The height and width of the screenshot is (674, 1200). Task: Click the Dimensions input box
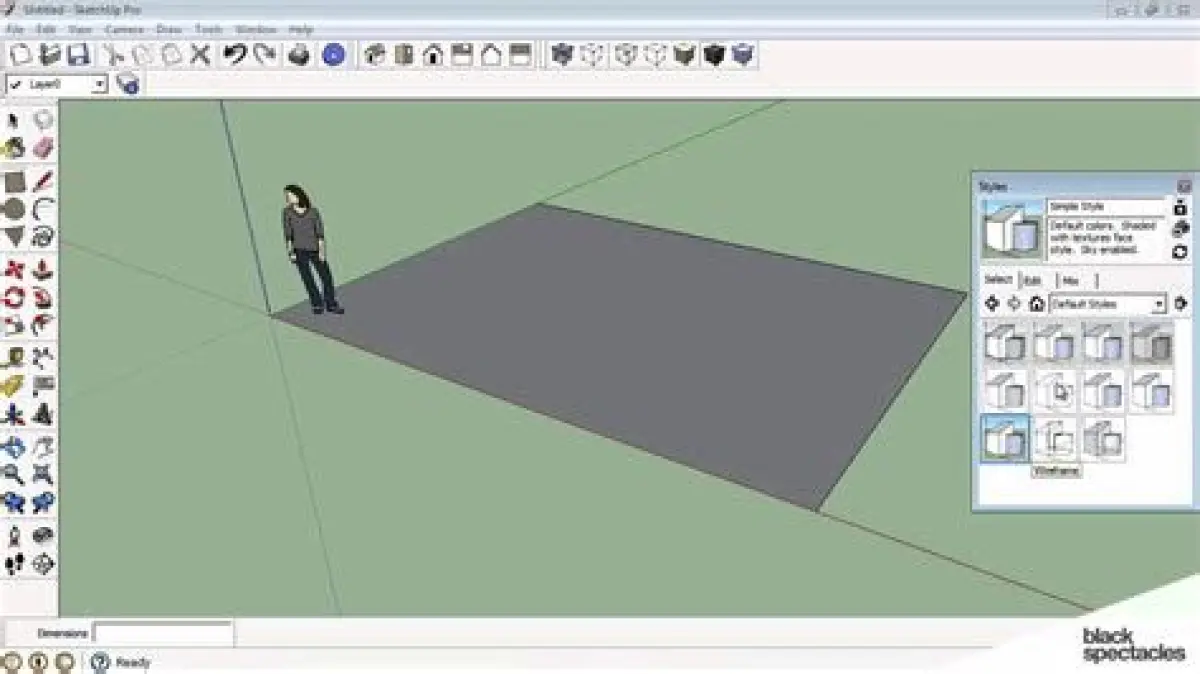(x=163, y=633)
